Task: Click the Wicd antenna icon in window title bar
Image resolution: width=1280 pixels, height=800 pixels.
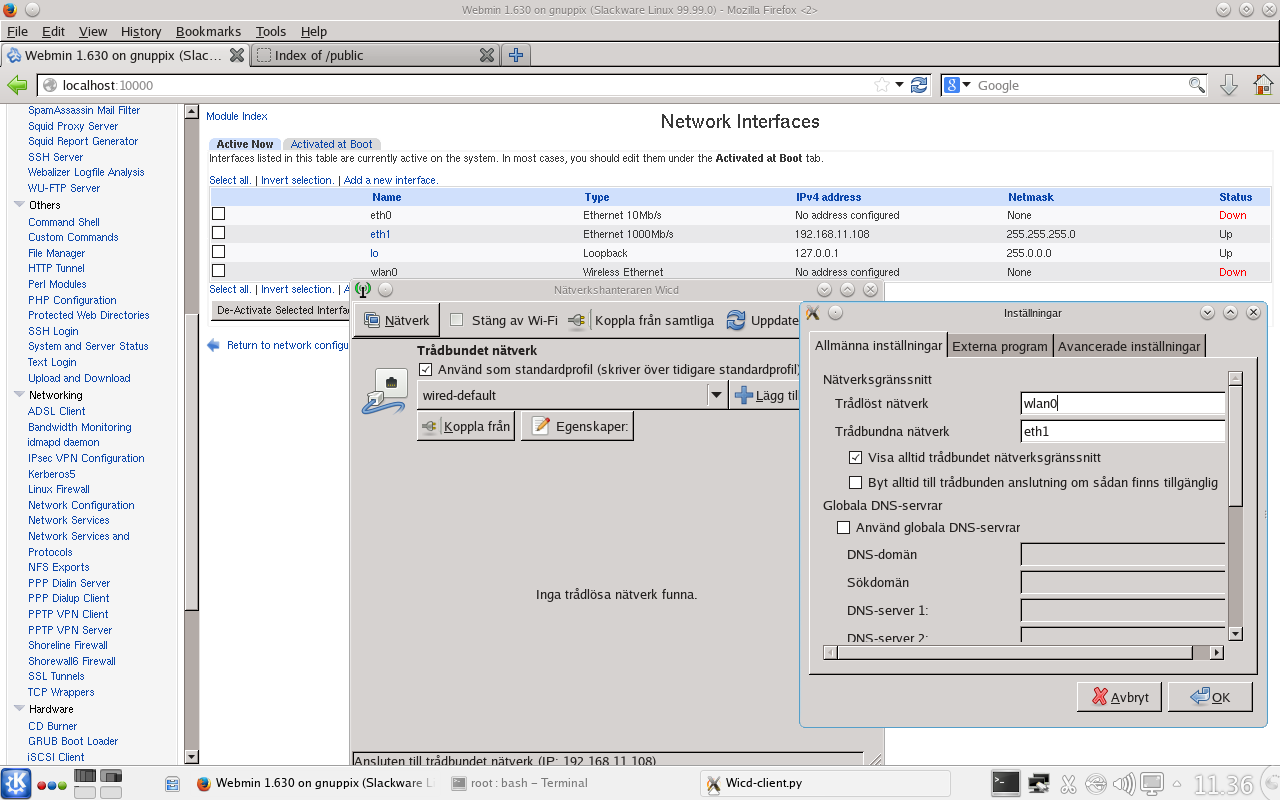Action: tap(363, 290)
